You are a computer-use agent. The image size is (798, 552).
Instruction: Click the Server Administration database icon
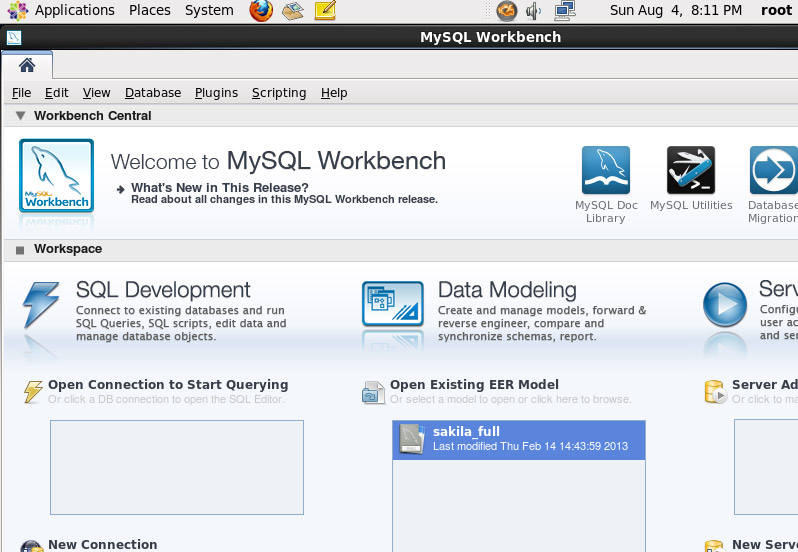(x=715, y=392)
